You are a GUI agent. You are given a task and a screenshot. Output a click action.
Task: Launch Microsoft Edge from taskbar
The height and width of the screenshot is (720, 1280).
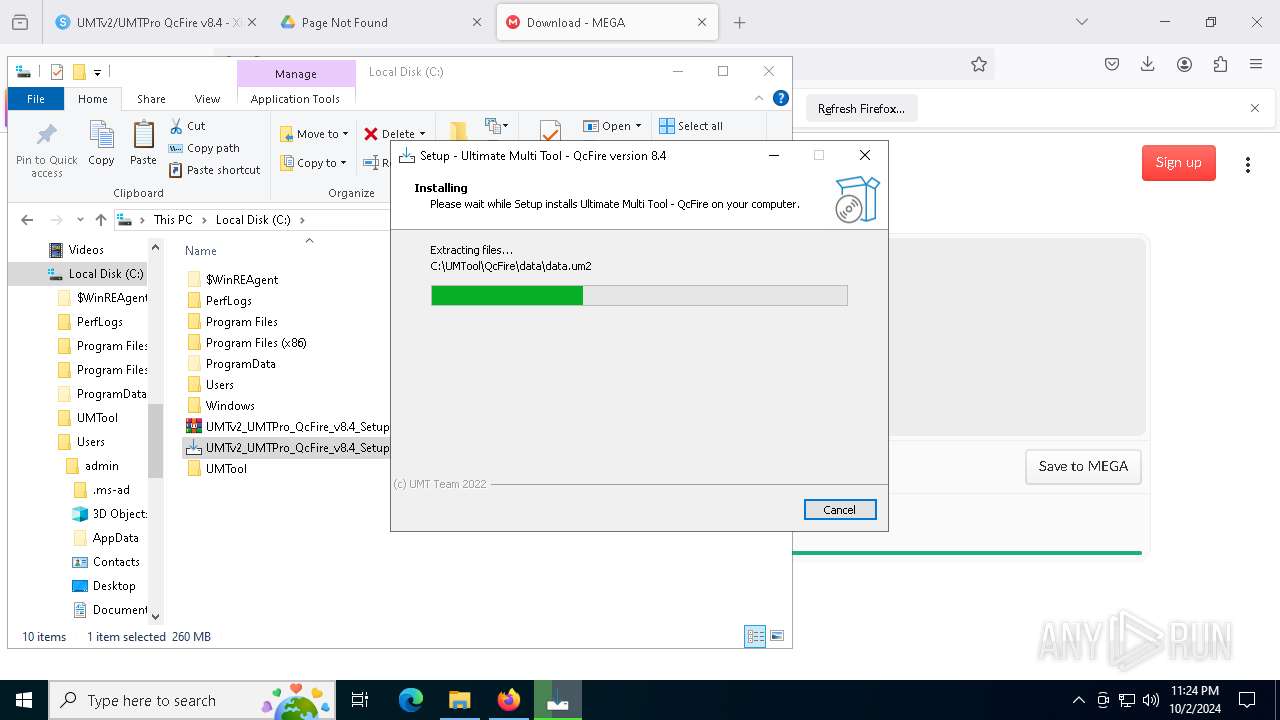click(x=411, y=700)
